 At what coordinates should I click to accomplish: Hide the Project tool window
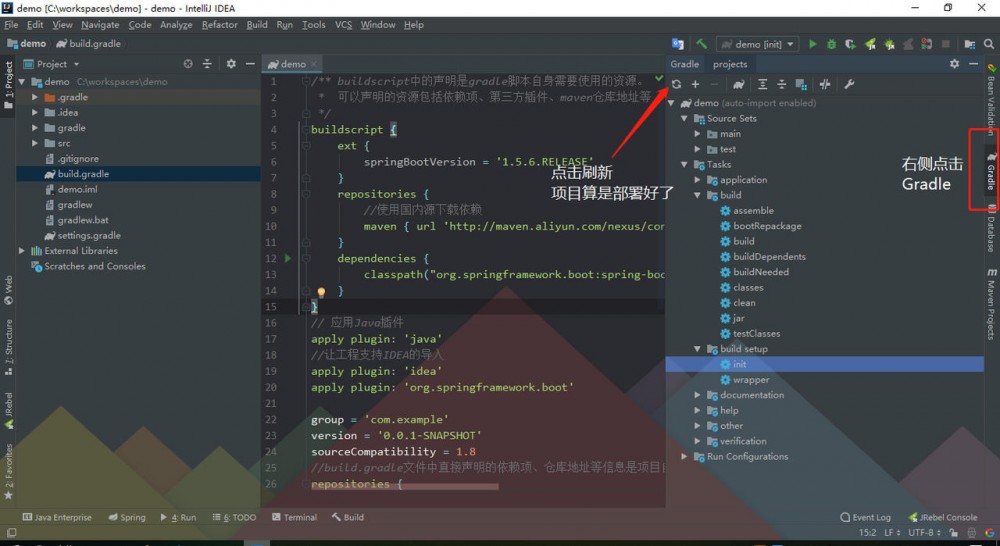[x=250, y=64]
